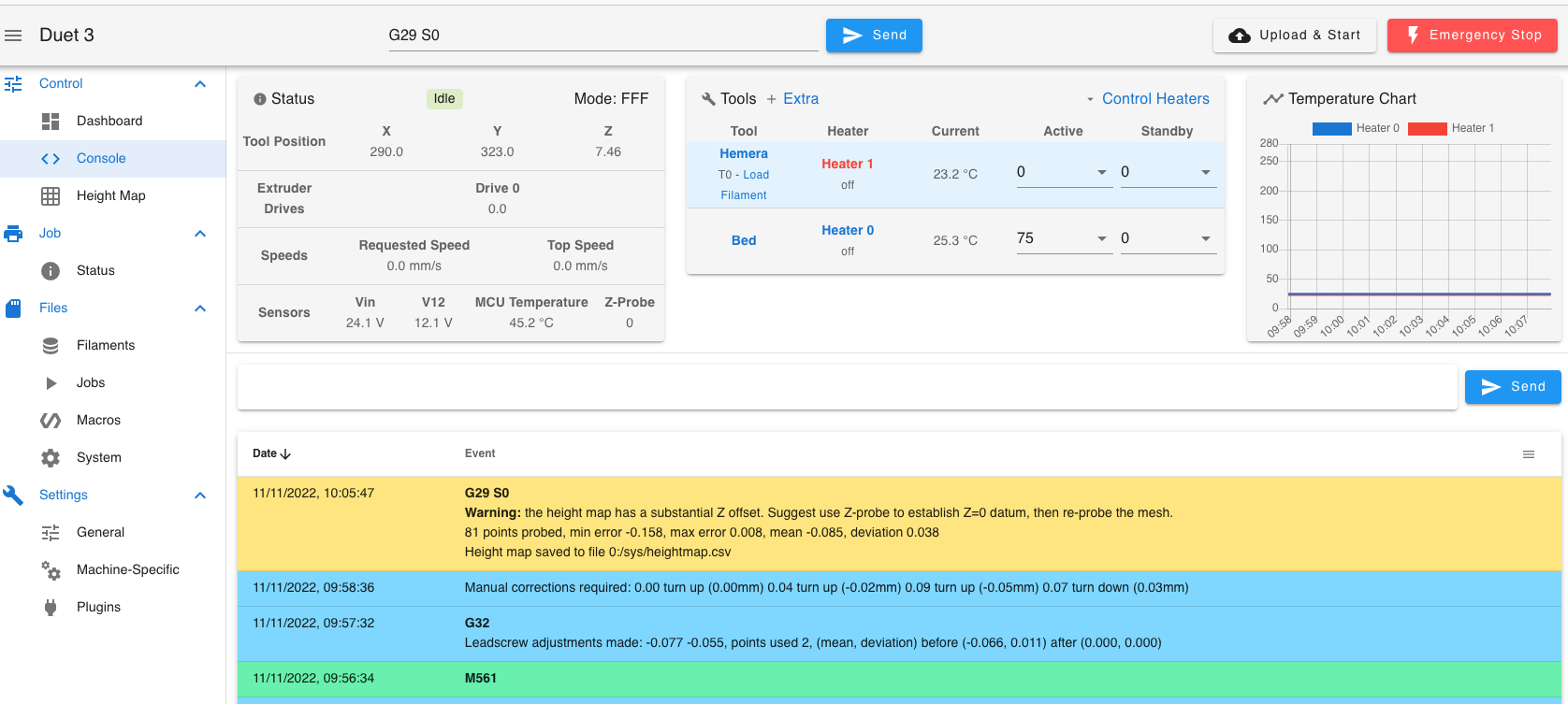
Task: Open Heater 1 standby temperature dropdown
Action: (1206, 172)
